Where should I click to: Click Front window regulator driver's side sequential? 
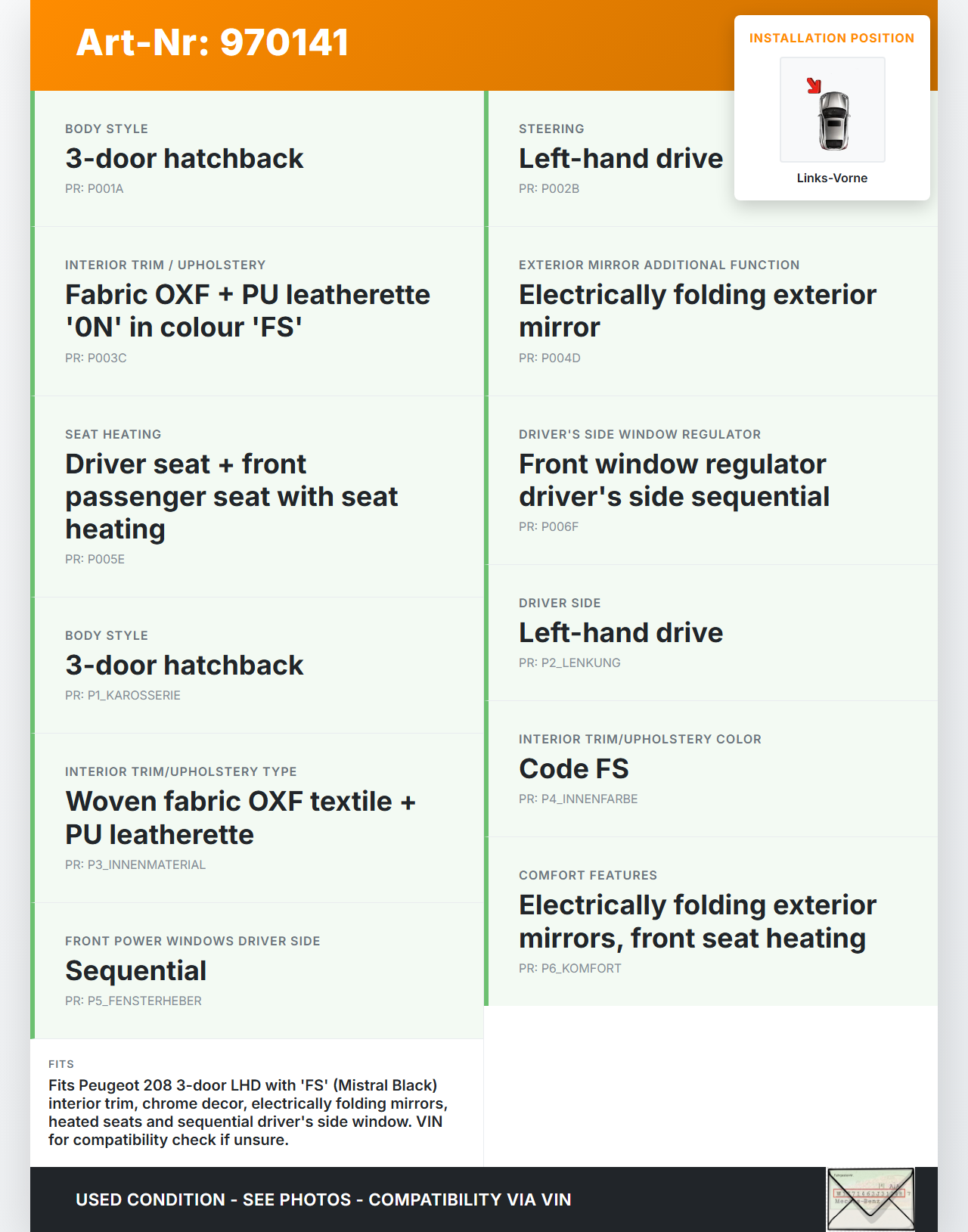(674, 479)
